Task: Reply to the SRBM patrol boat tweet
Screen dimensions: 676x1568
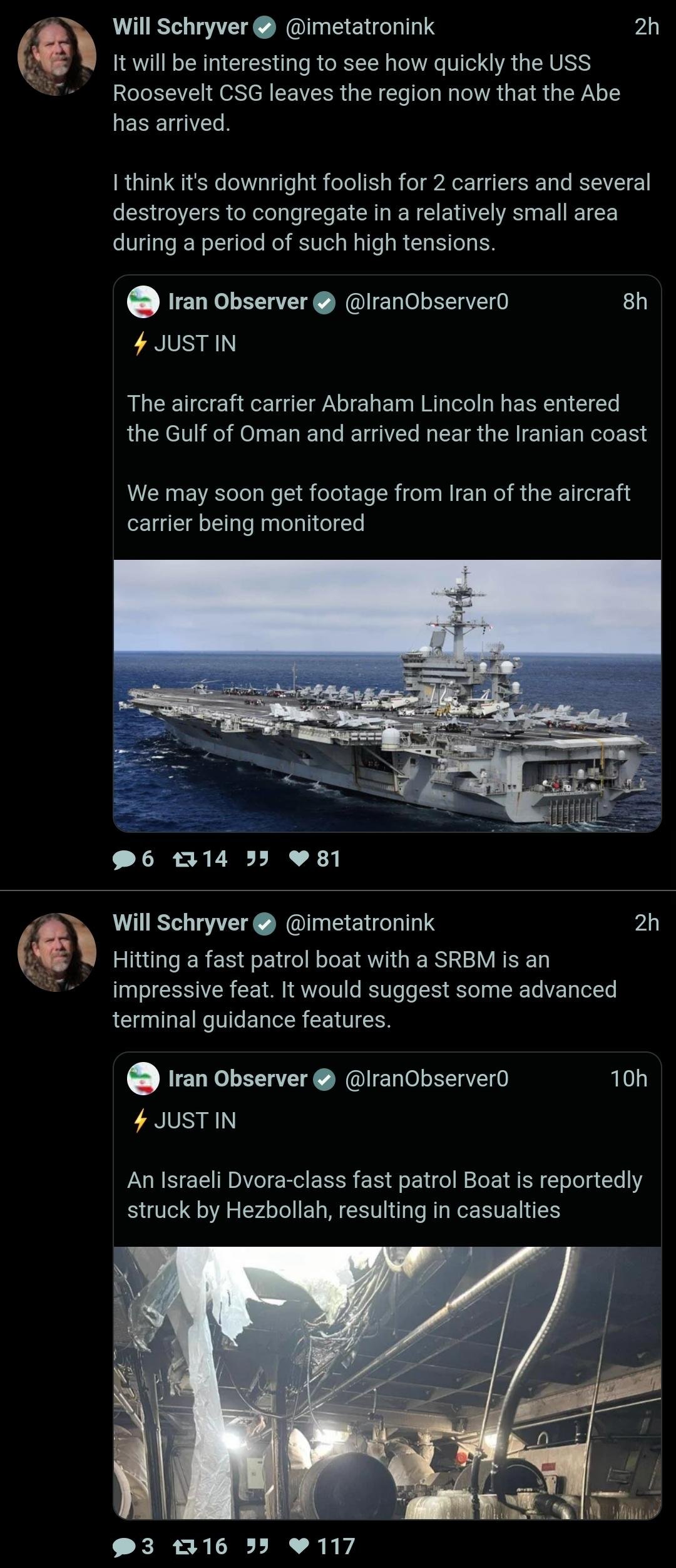Action: pos(124,1546)
